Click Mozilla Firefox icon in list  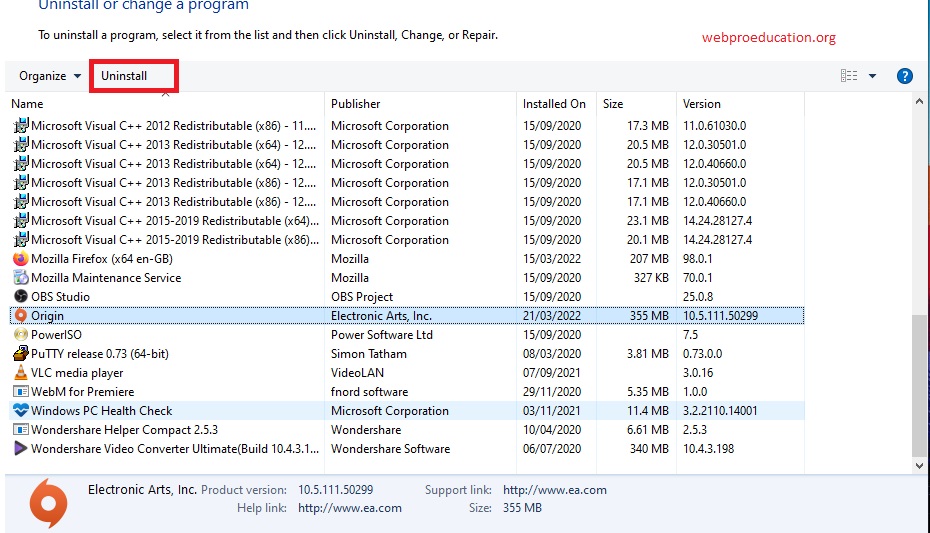pyautogui.click(x=20, y=258)
